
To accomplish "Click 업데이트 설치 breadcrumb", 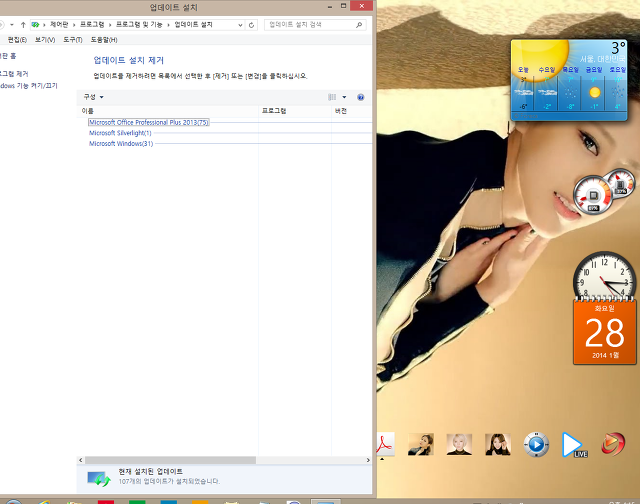I will (193, 24).
